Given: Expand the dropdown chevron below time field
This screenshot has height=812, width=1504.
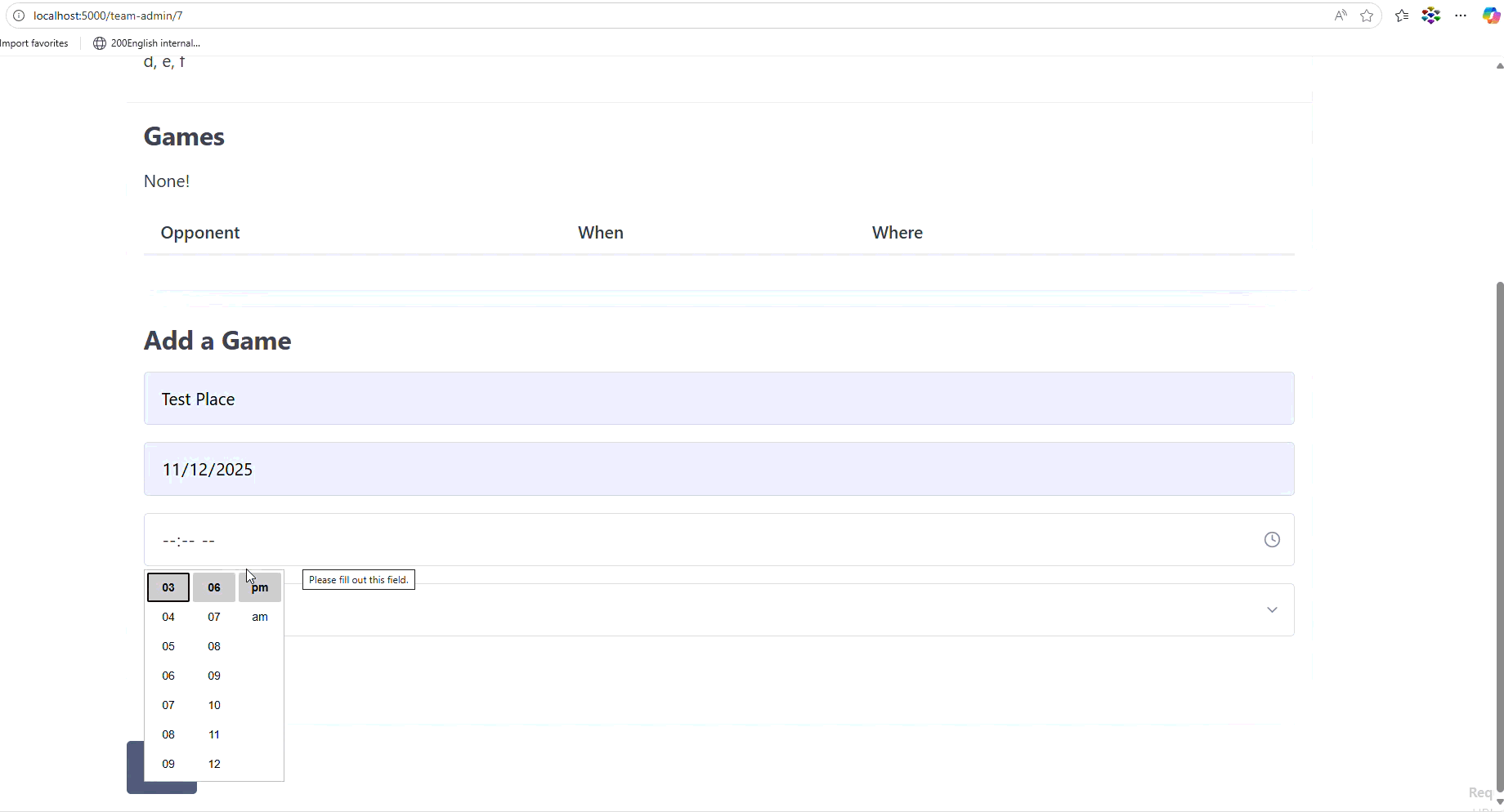Looking at the screenshot, I should tap(1272, 609).
